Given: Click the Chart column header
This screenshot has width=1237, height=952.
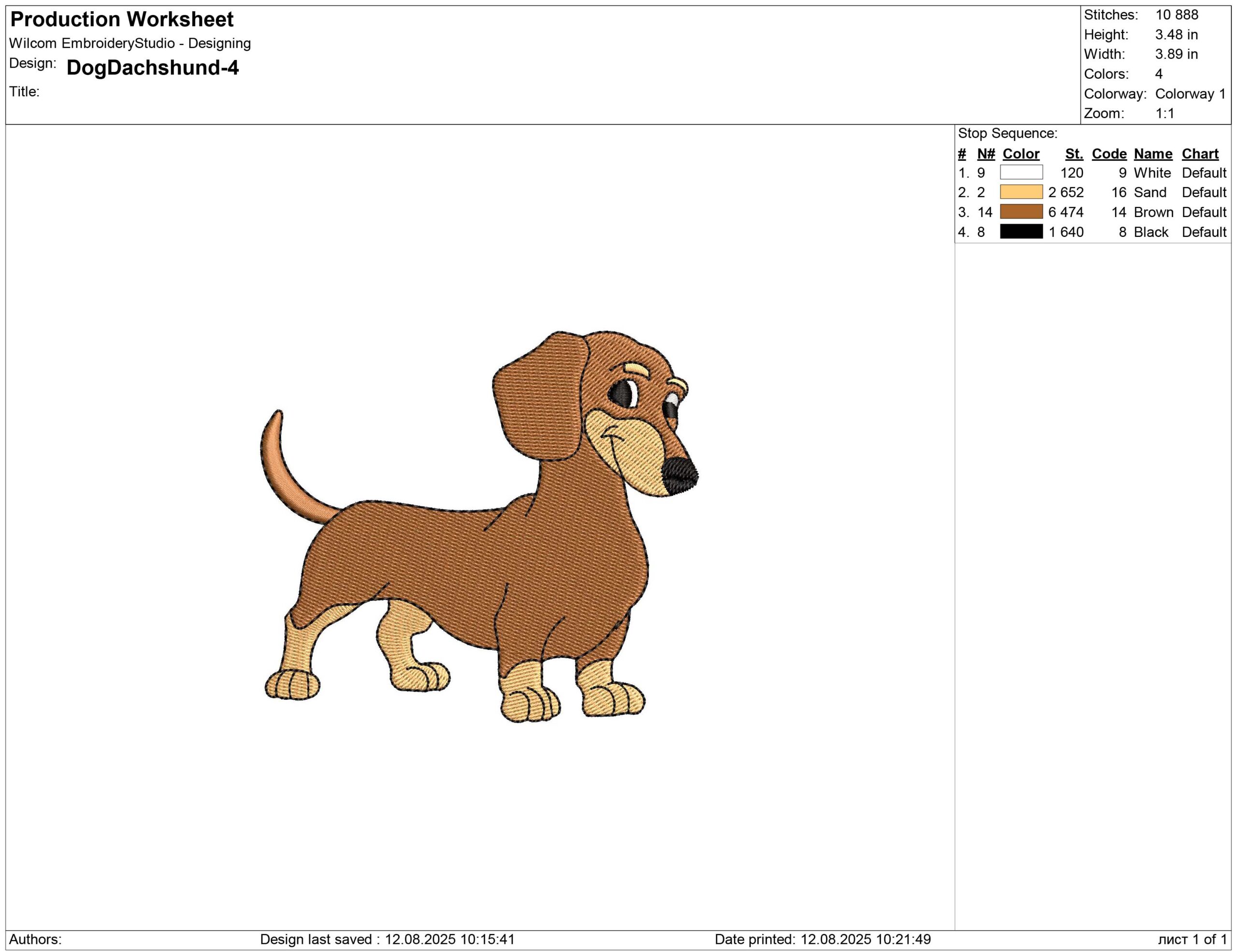Looking at the screenshot, I should coord(1200,154).
